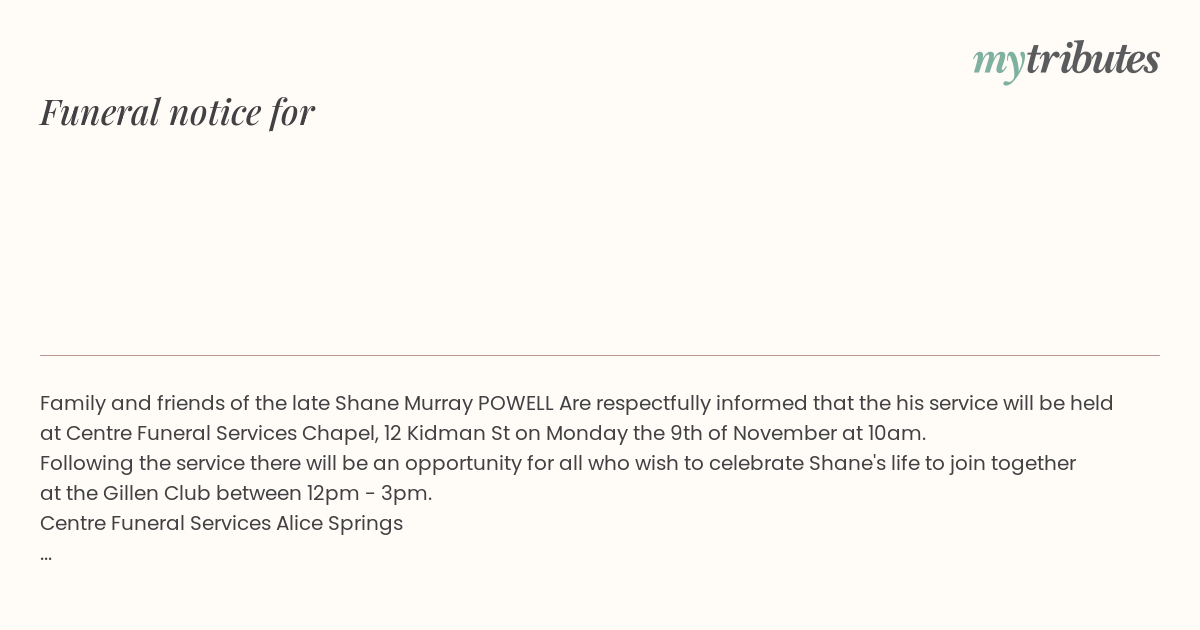The height and width of the screenshot is (630, 1200).
Task: Click the "tributes" word in the logo
Action: (1093, 59)
